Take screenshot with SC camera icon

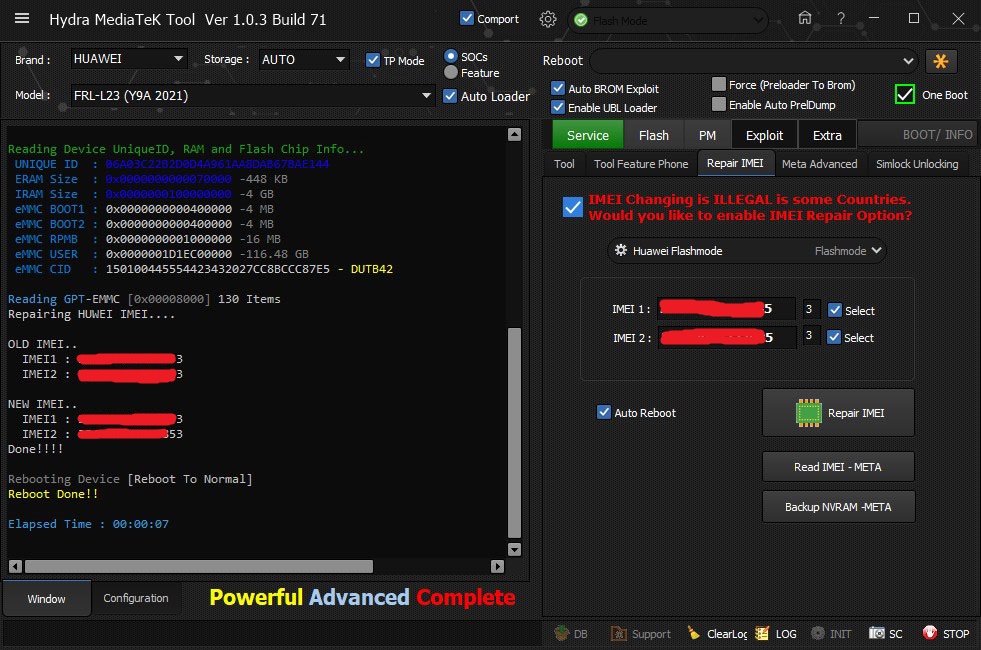click(877, 633)
